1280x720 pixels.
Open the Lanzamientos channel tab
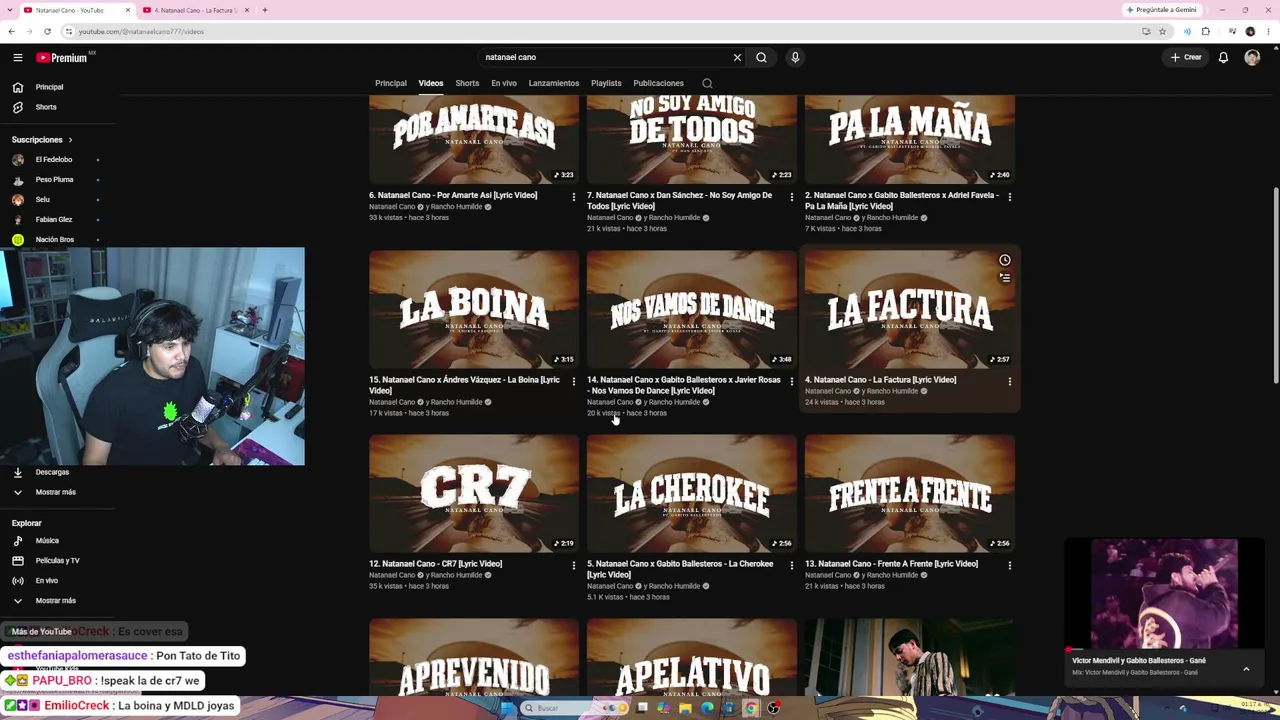click(x=554, y=84)
